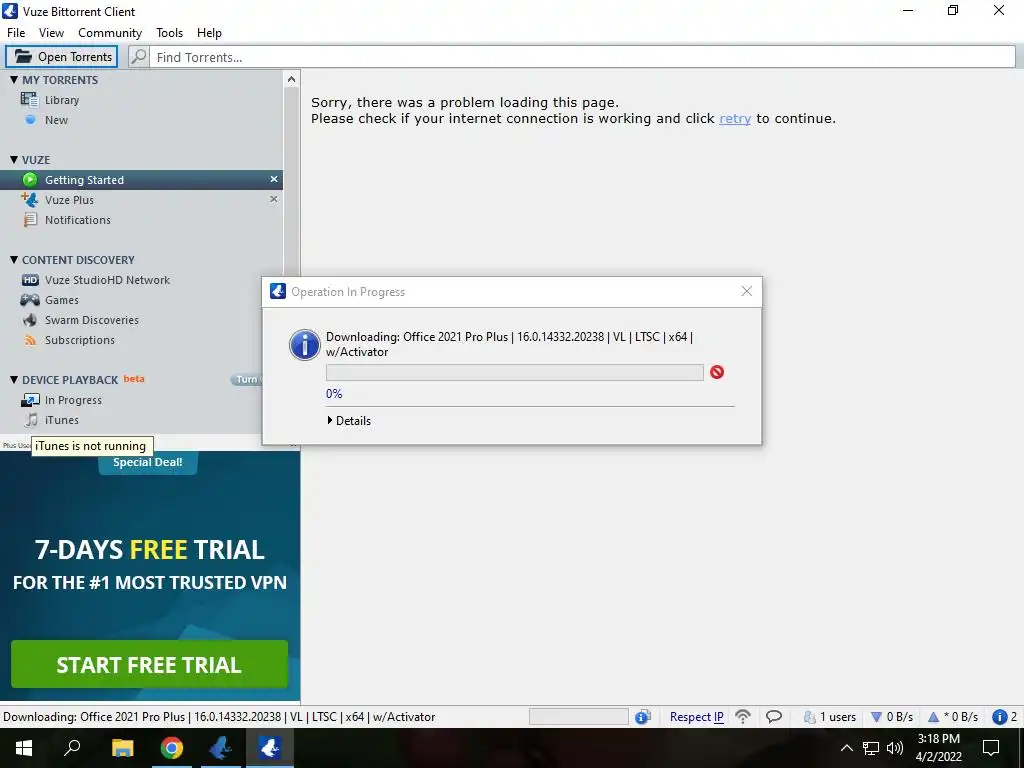
Task: Open the View menu
Action: 51,33
